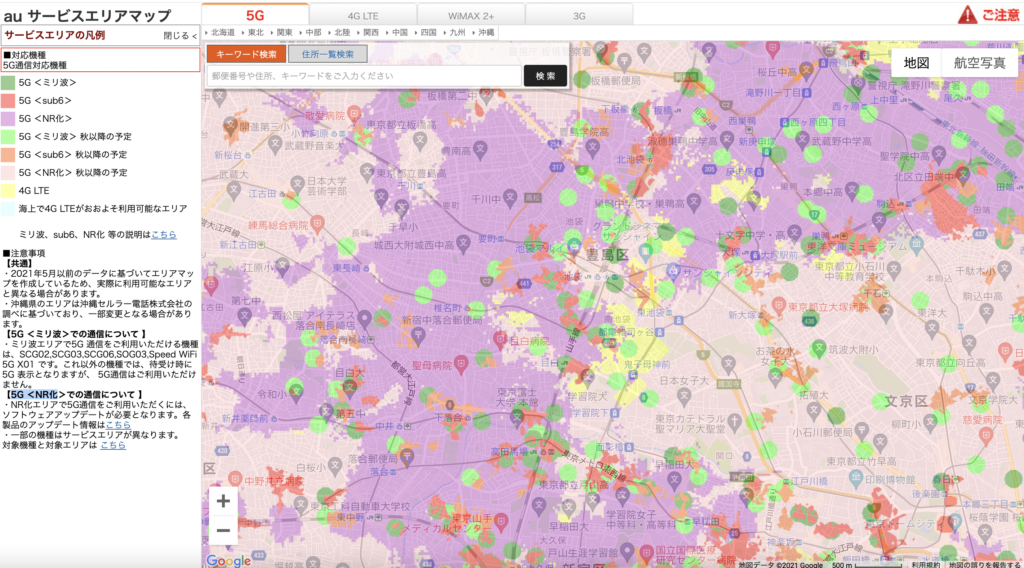The image size is (1024, 568).
Task: Click the 城西大附城西中高 school marker
Action: [x=463, y=243]
